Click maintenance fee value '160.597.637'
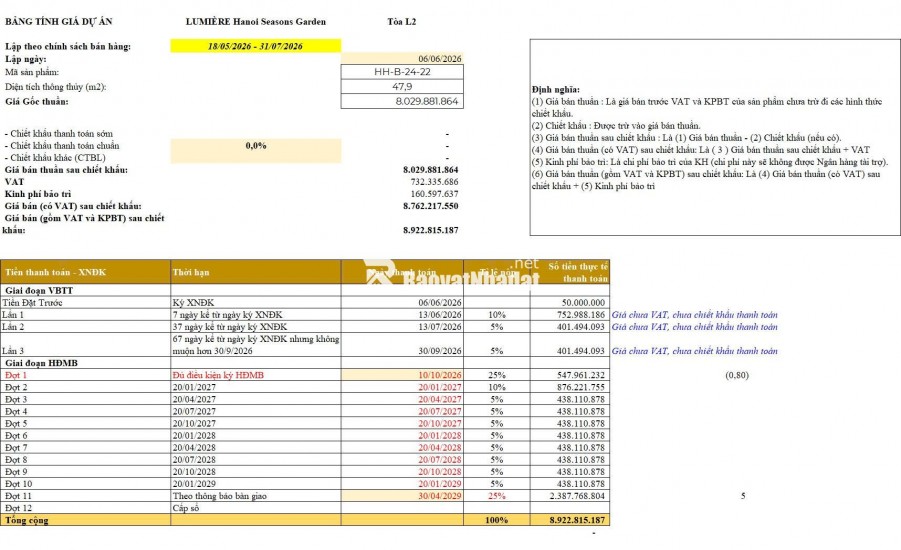 [x=434, y=194]
